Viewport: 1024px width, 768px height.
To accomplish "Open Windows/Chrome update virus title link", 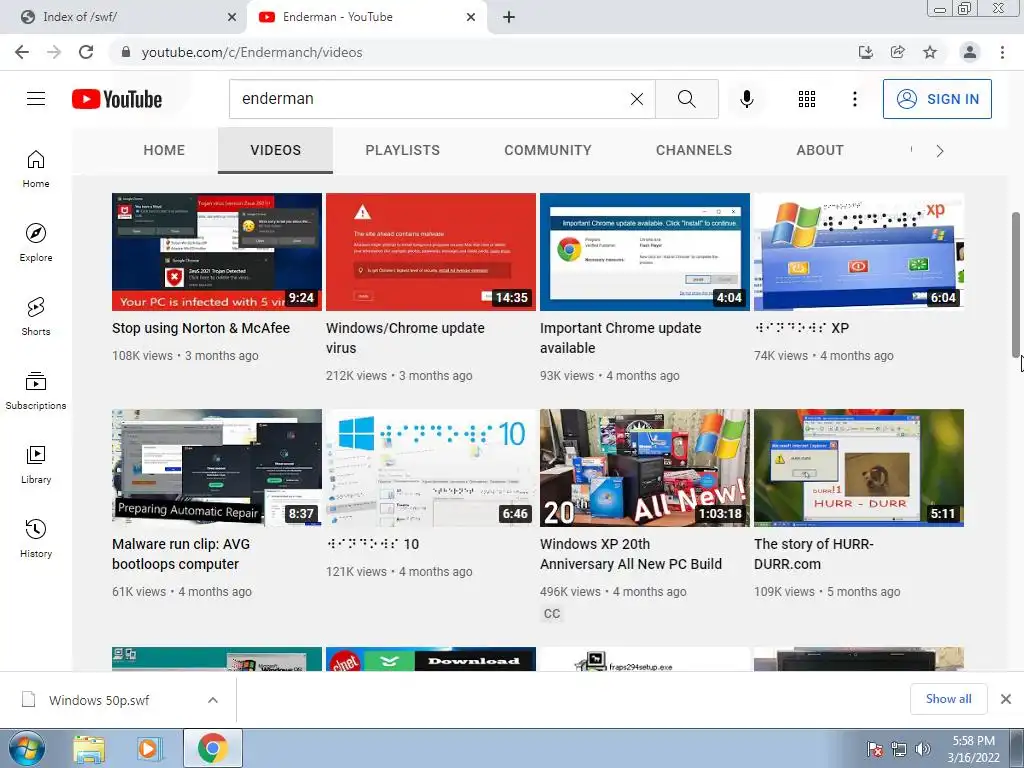I will (x=405, y=338).
